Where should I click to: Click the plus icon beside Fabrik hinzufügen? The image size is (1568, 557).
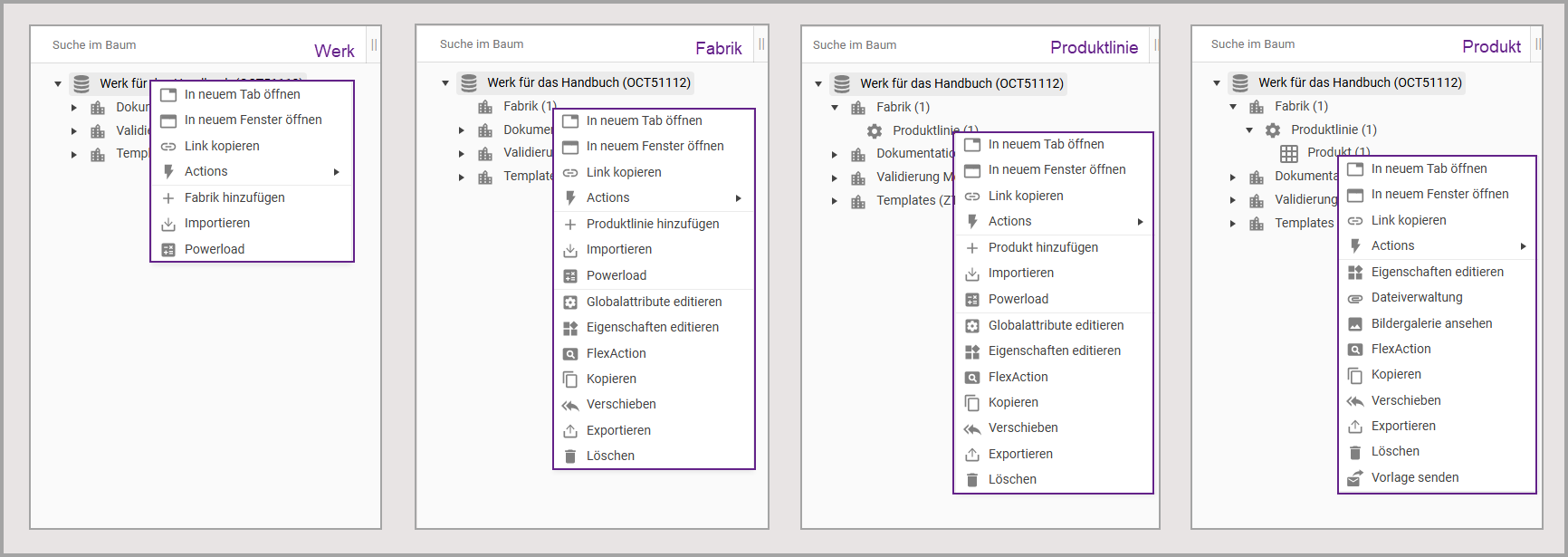(x=168, y=198)
